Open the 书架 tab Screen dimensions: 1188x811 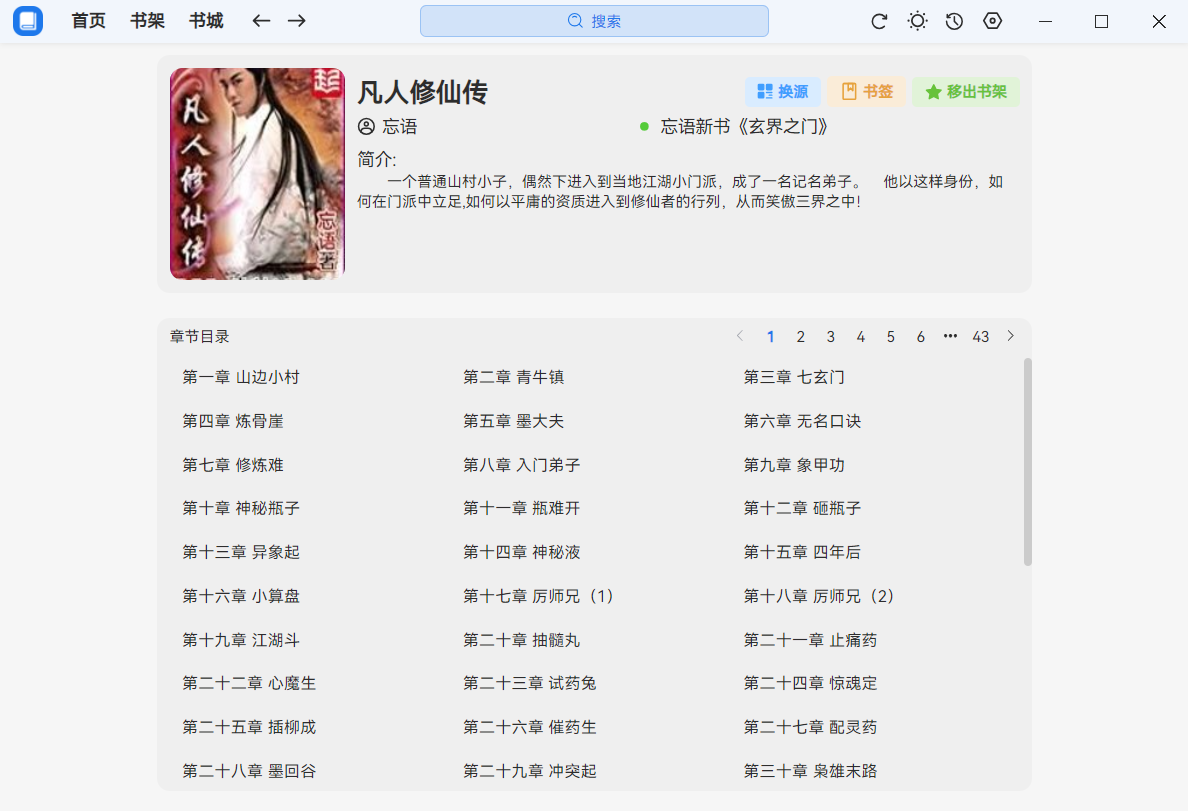147,21
